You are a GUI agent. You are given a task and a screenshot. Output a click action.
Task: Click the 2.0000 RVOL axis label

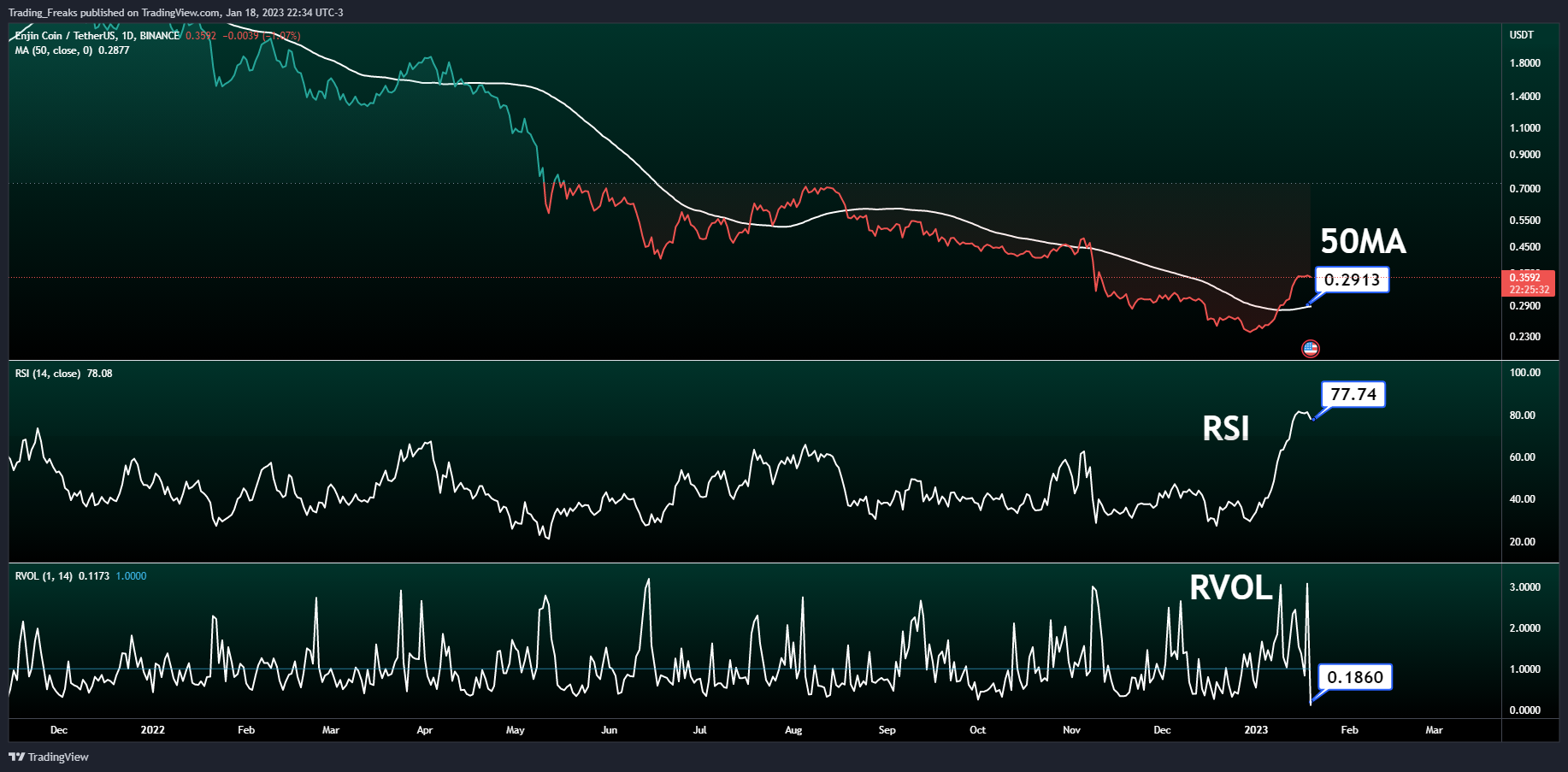pyautogui.click(x=1525, y=628)
